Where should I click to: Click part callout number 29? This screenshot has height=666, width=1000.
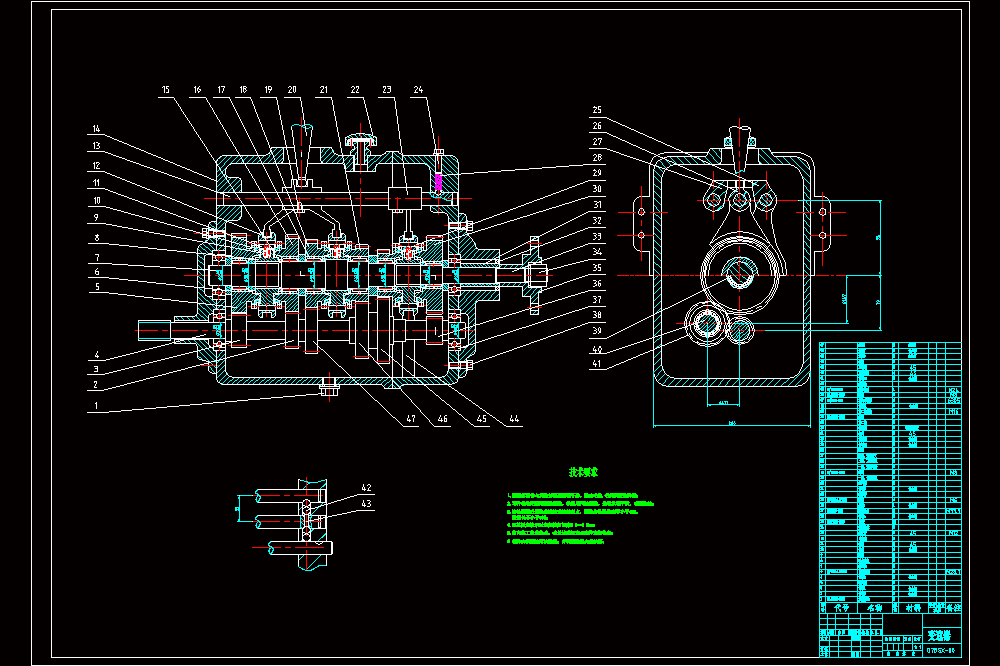click(597, 173)
